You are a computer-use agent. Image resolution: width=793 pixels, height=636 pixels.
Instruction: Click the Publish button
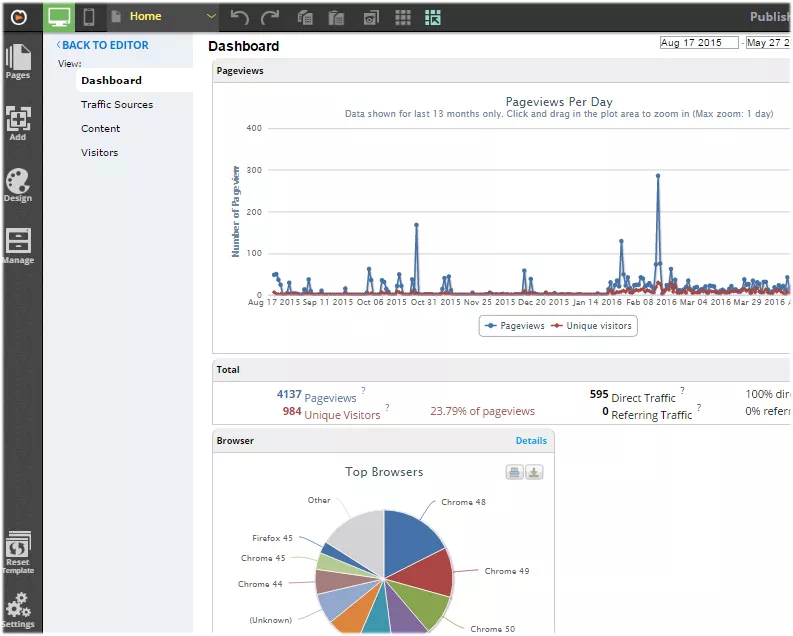[x=770, y=17]
